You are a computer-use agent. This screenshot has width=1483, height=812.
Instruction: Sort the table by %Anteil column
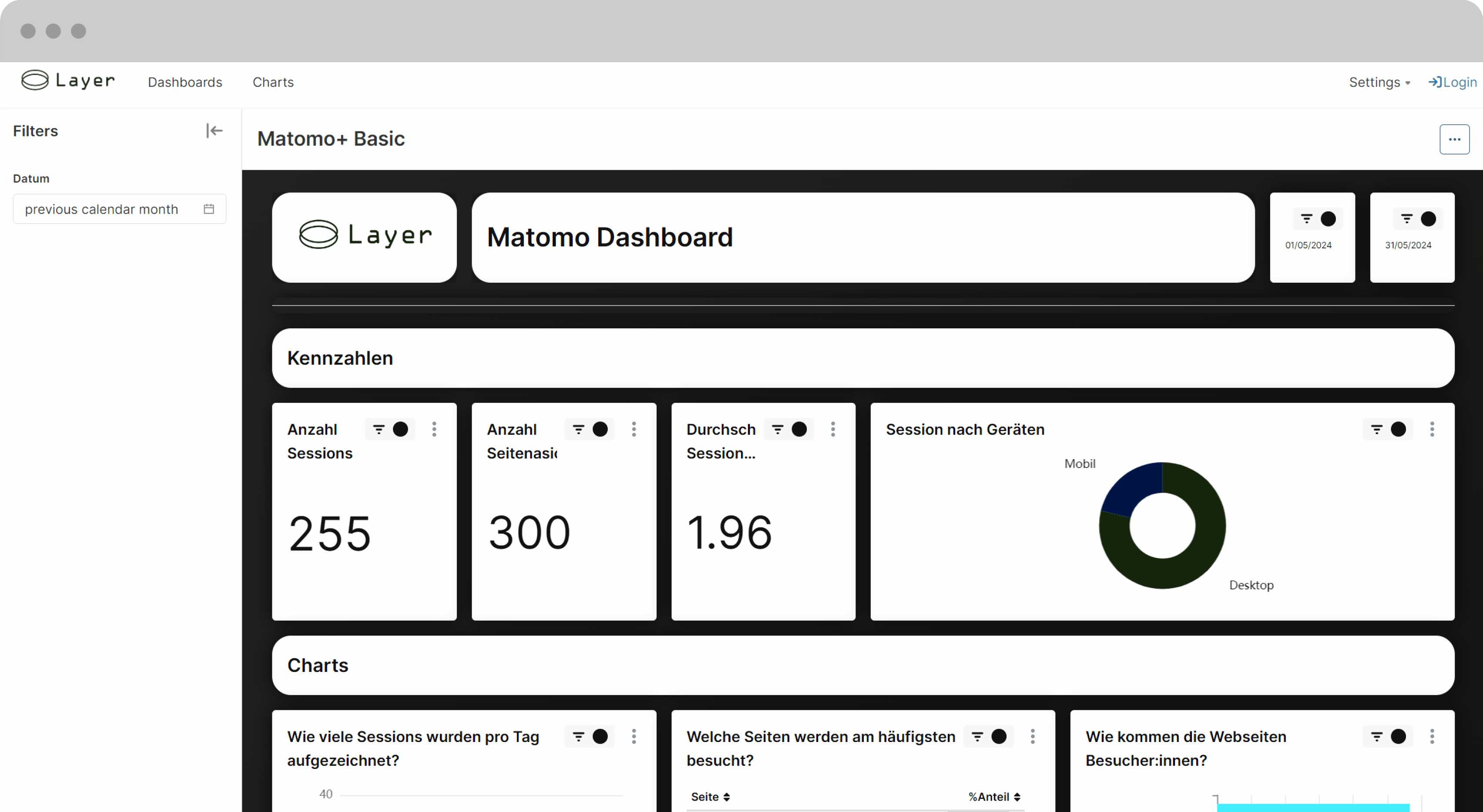(x=994, y=797)
